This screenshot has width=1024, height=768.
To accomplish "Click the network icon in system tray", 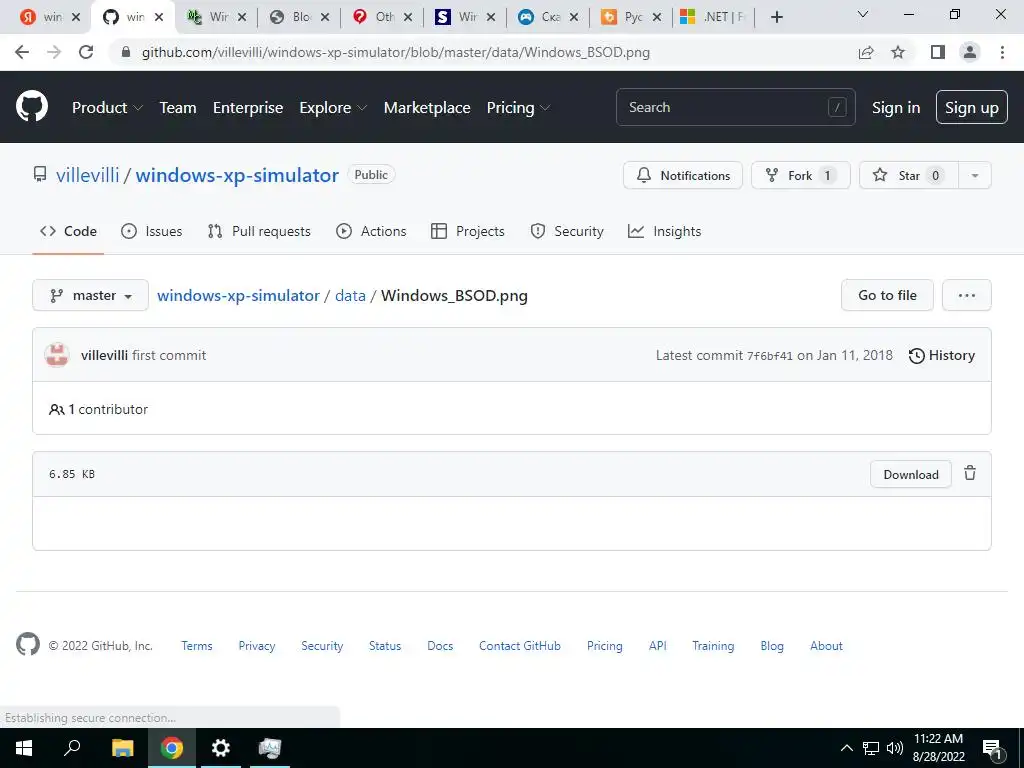I will click(871, 748).
